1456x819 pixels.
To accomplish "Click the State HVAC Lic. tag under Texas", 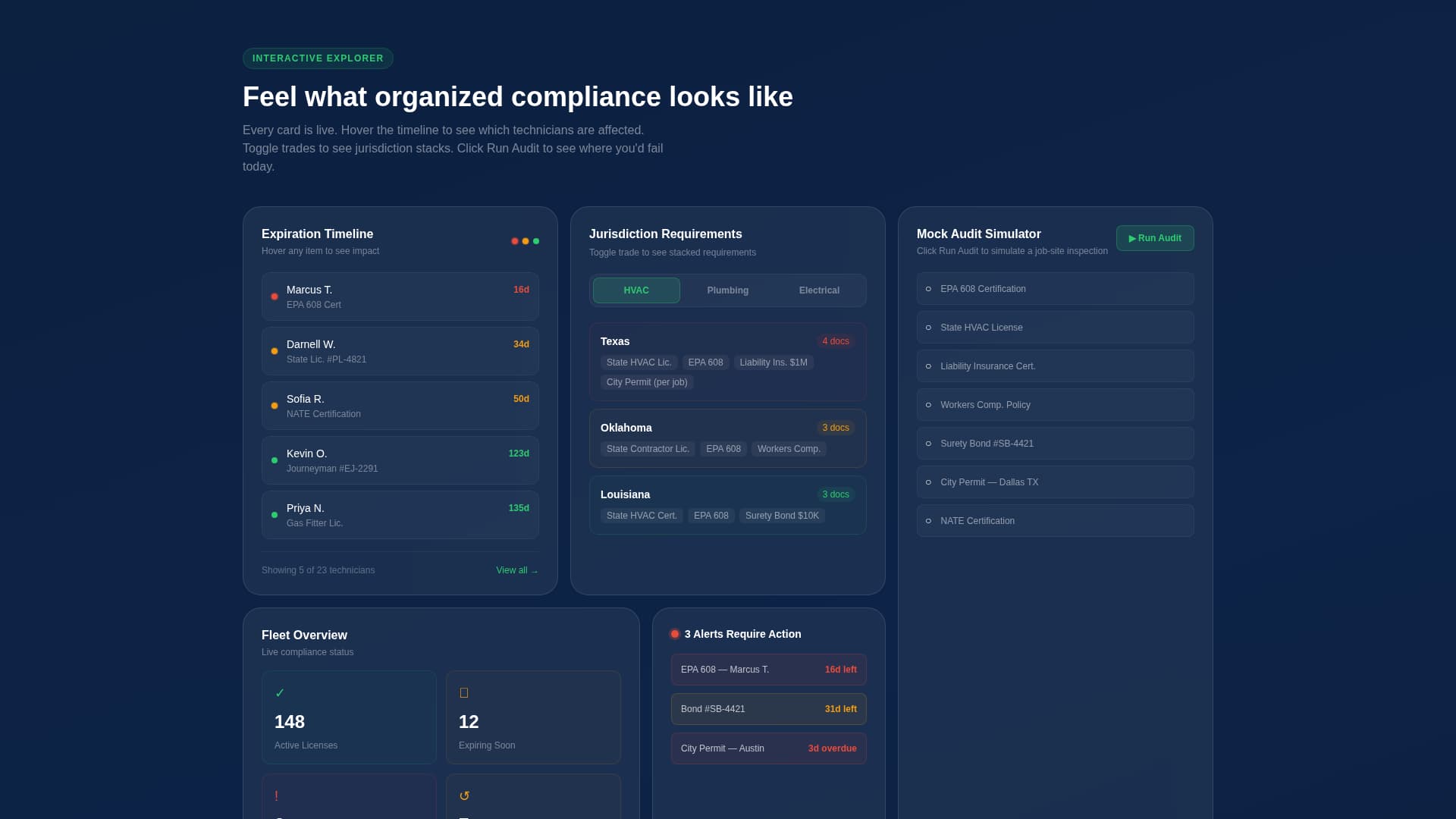I will pos(639,362).
